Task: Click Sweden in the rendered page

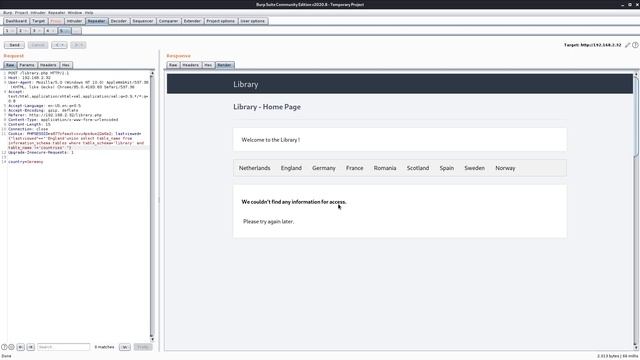Action: click(x=474, y=168)
